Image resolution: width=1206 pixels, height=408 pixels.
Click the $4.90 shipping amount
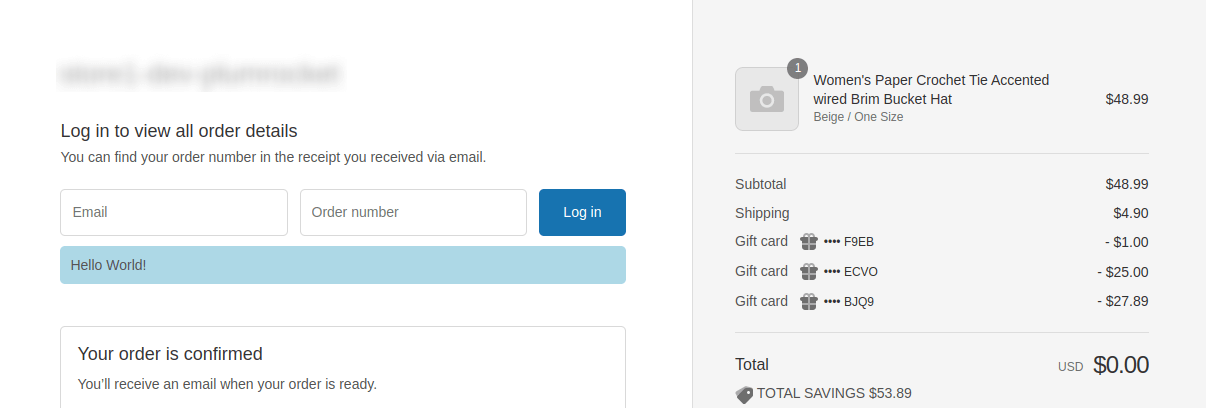tap(1130, 213)
